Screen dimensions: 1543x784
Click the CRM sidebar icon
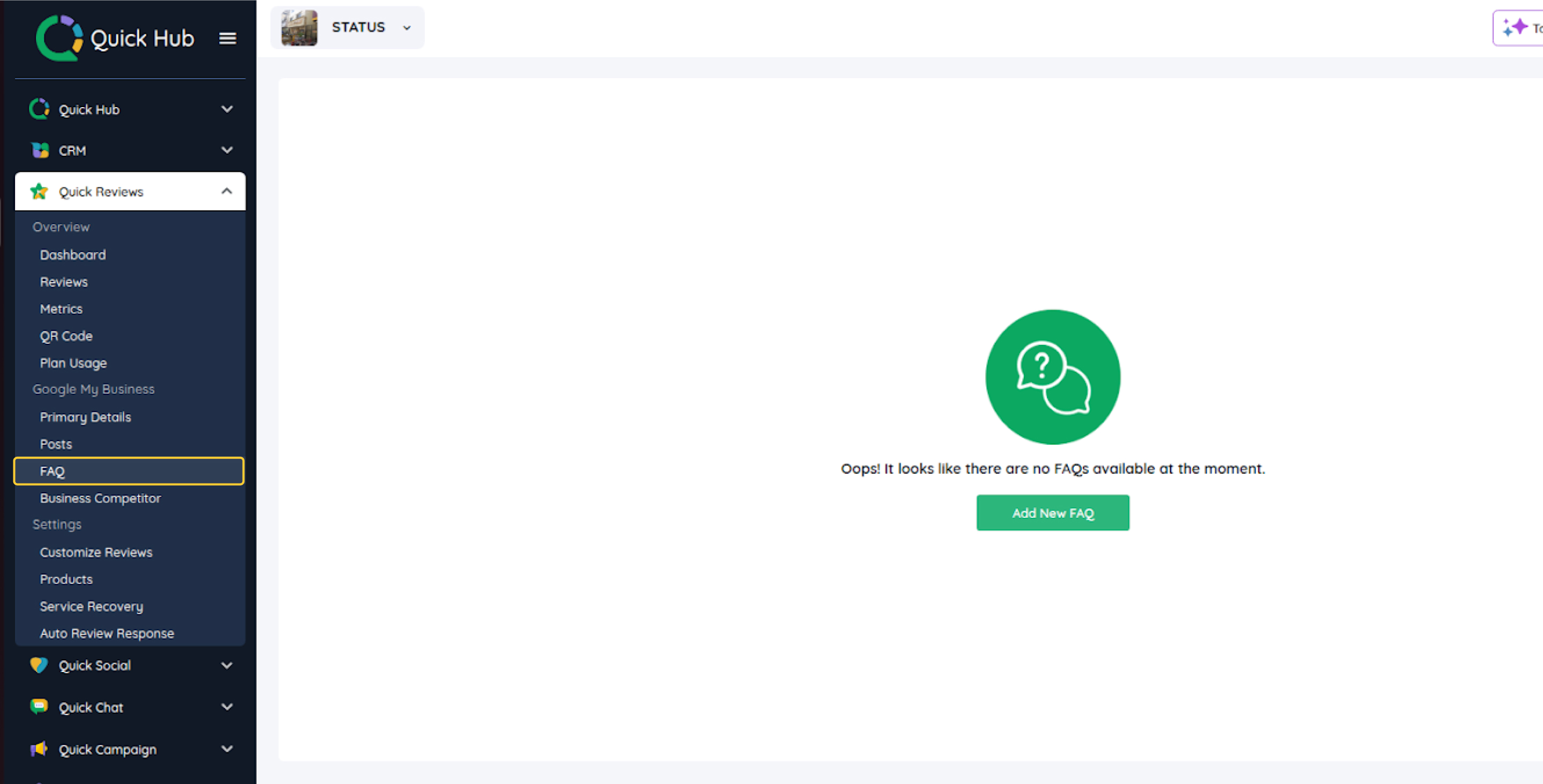click(x=40, y=150)
